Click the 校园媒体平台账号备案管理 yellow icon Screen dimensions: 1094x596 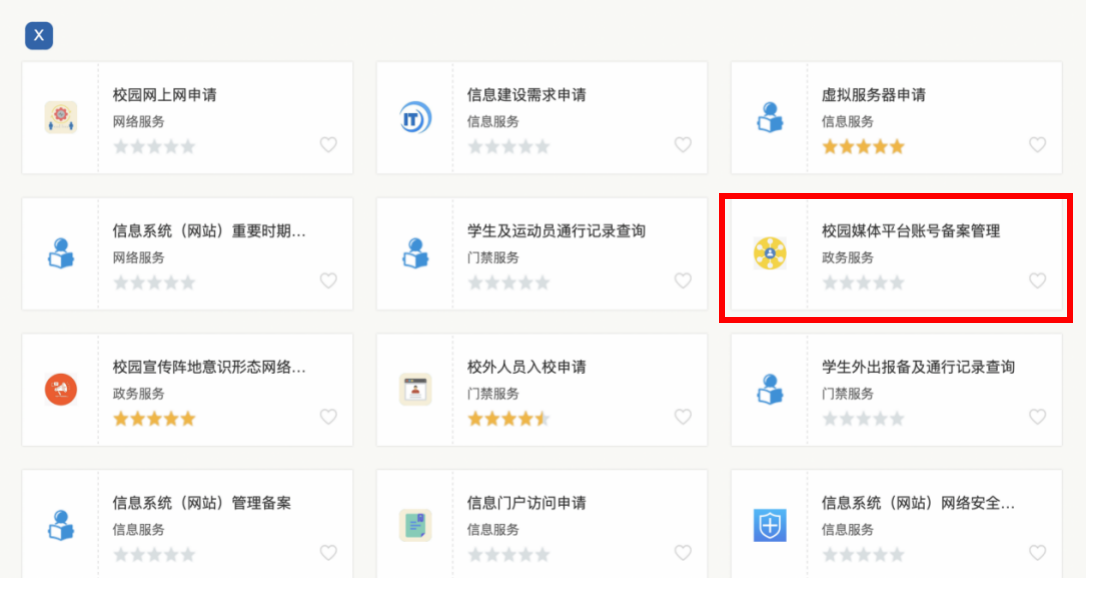[769, 254]
